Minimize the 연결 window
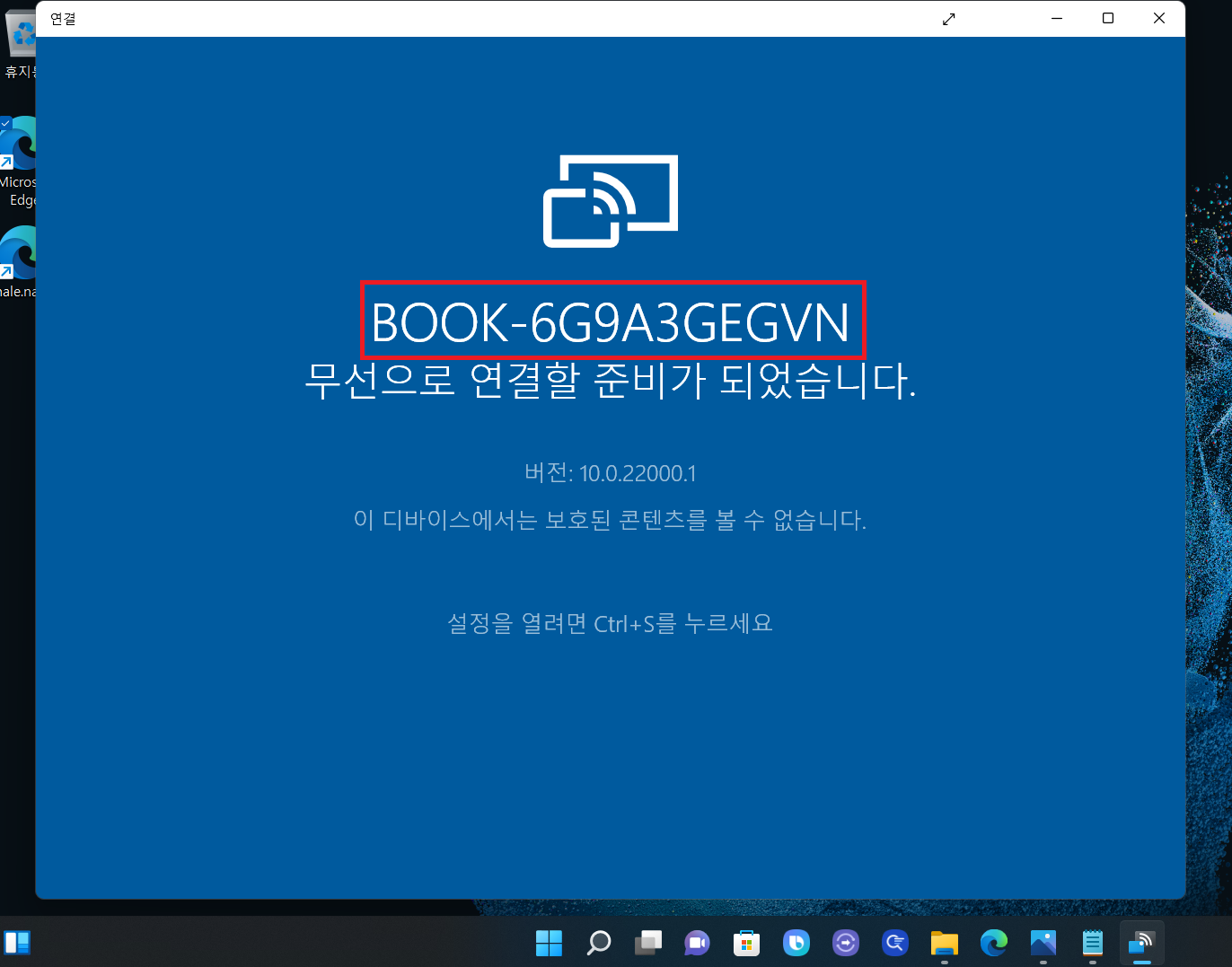This screenshot has height=967, width=1232. 1057,19
